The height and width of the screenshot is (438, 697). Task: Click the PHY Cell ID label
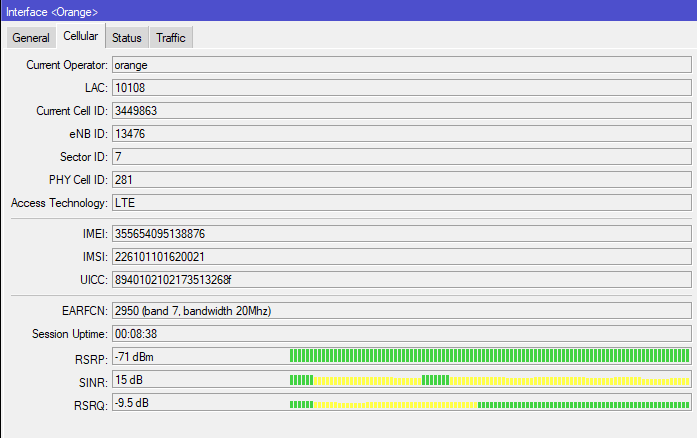point(78,180)
